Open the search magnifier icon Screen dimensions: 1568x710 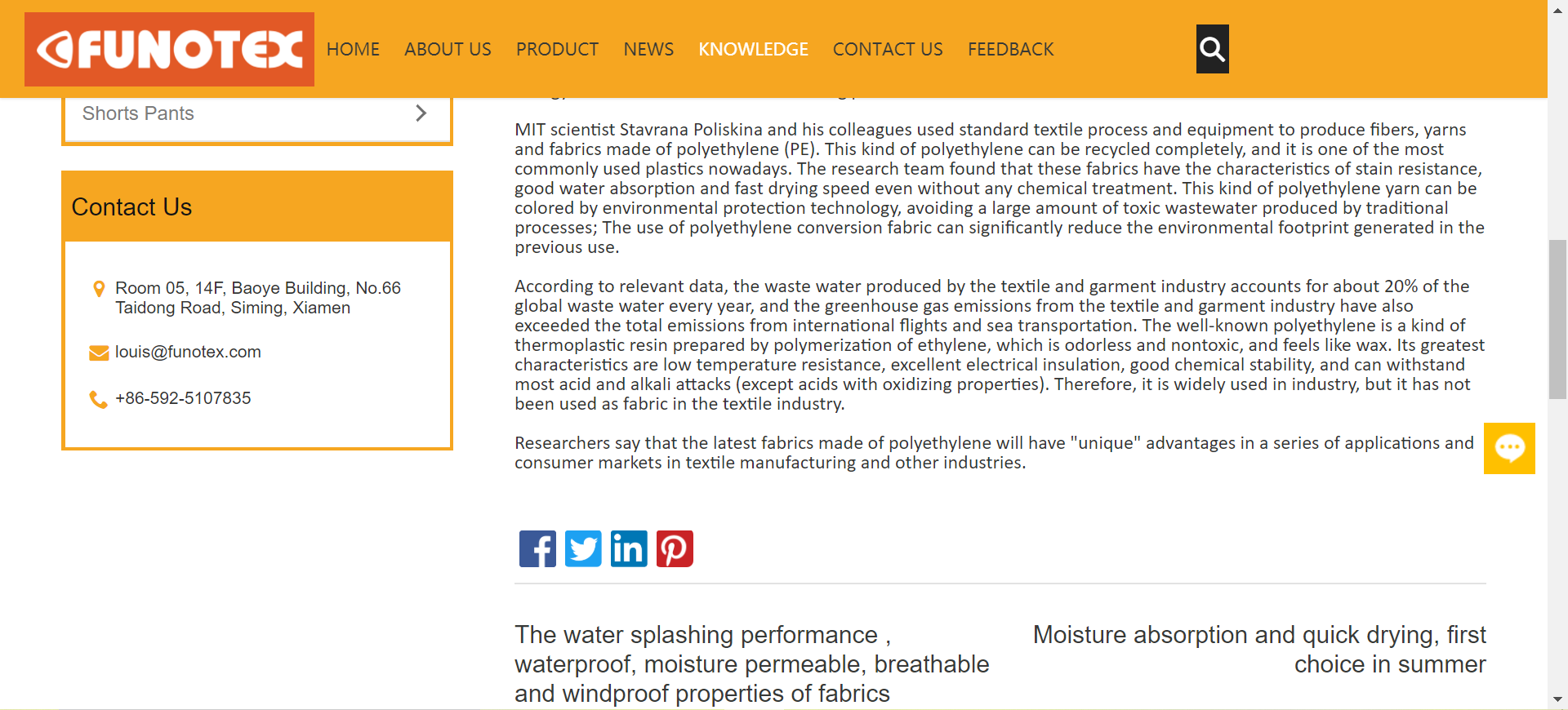pos(1212,49)
